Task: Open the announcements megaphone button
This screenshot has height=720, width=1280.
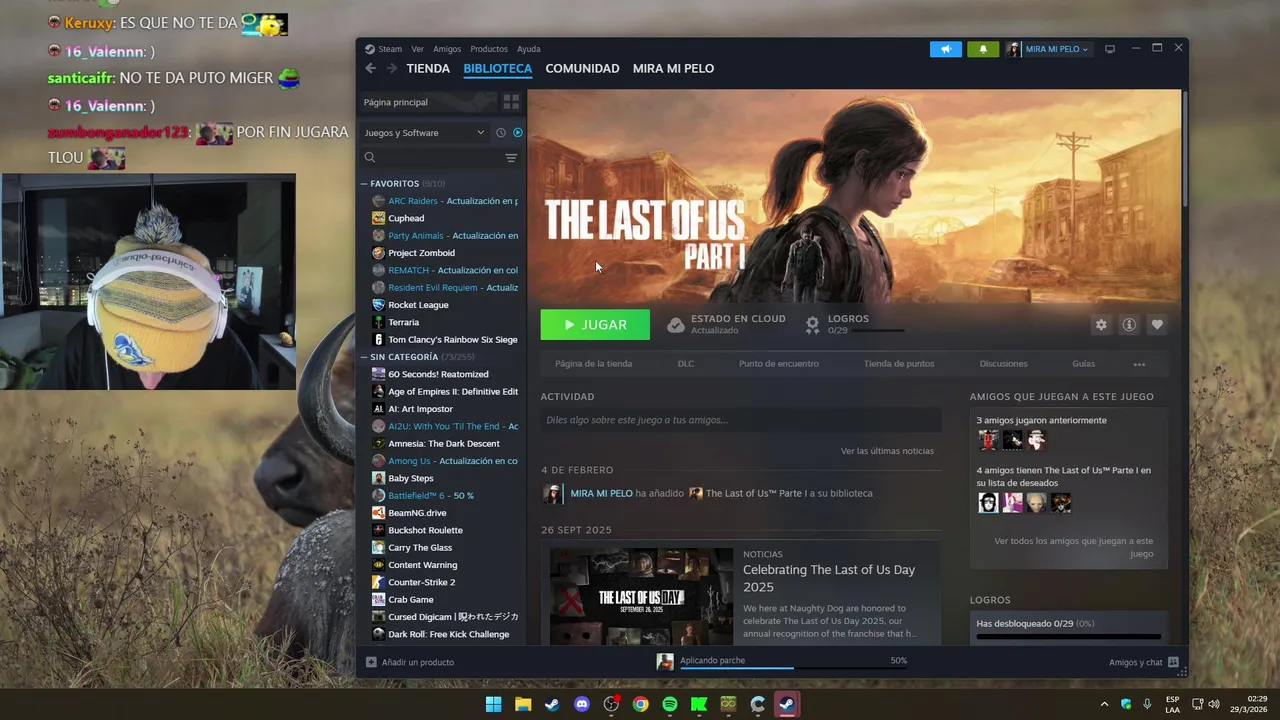Action: pos(945,49)
